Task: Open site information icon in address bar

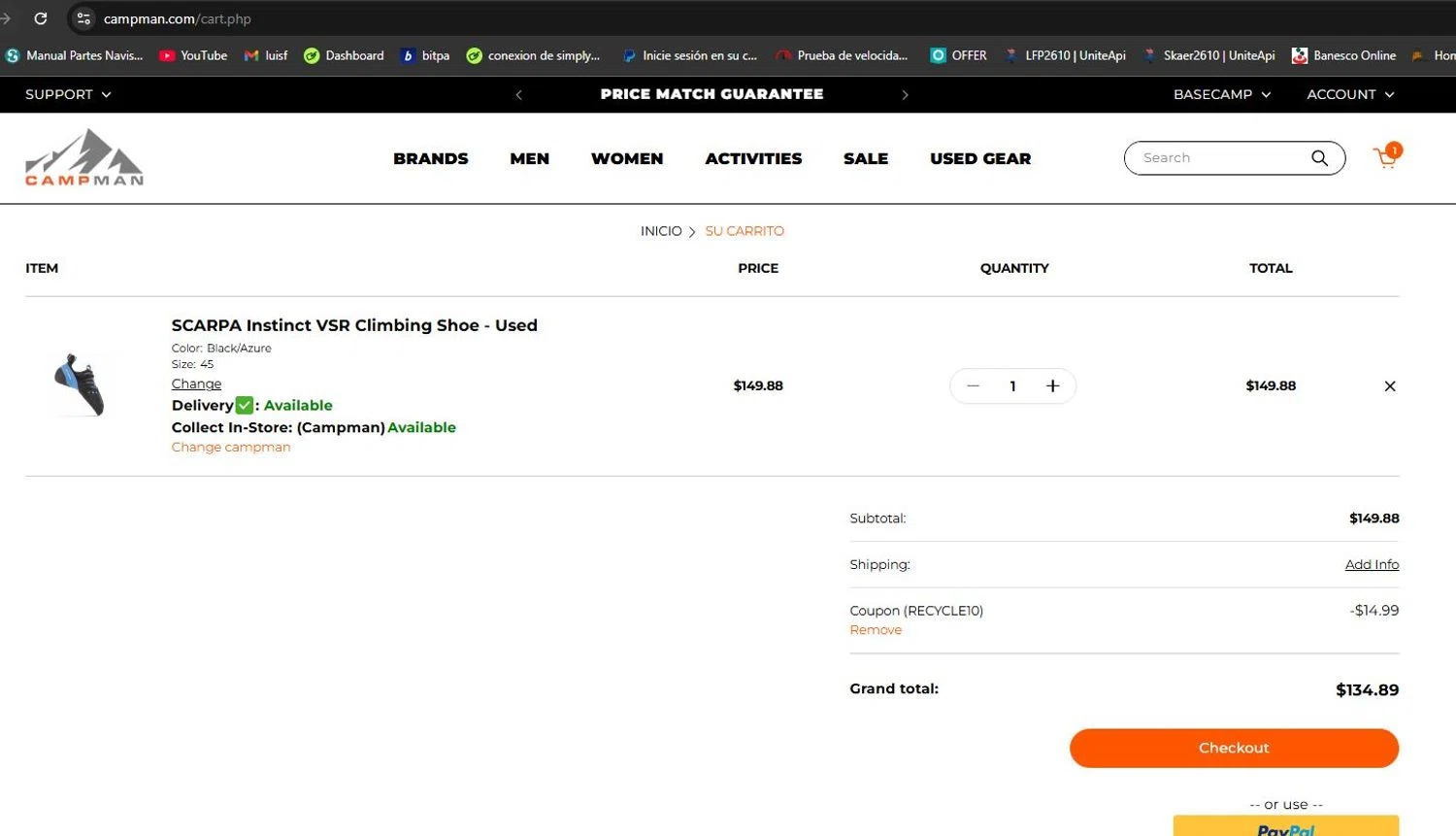Action: pos(83,18)
